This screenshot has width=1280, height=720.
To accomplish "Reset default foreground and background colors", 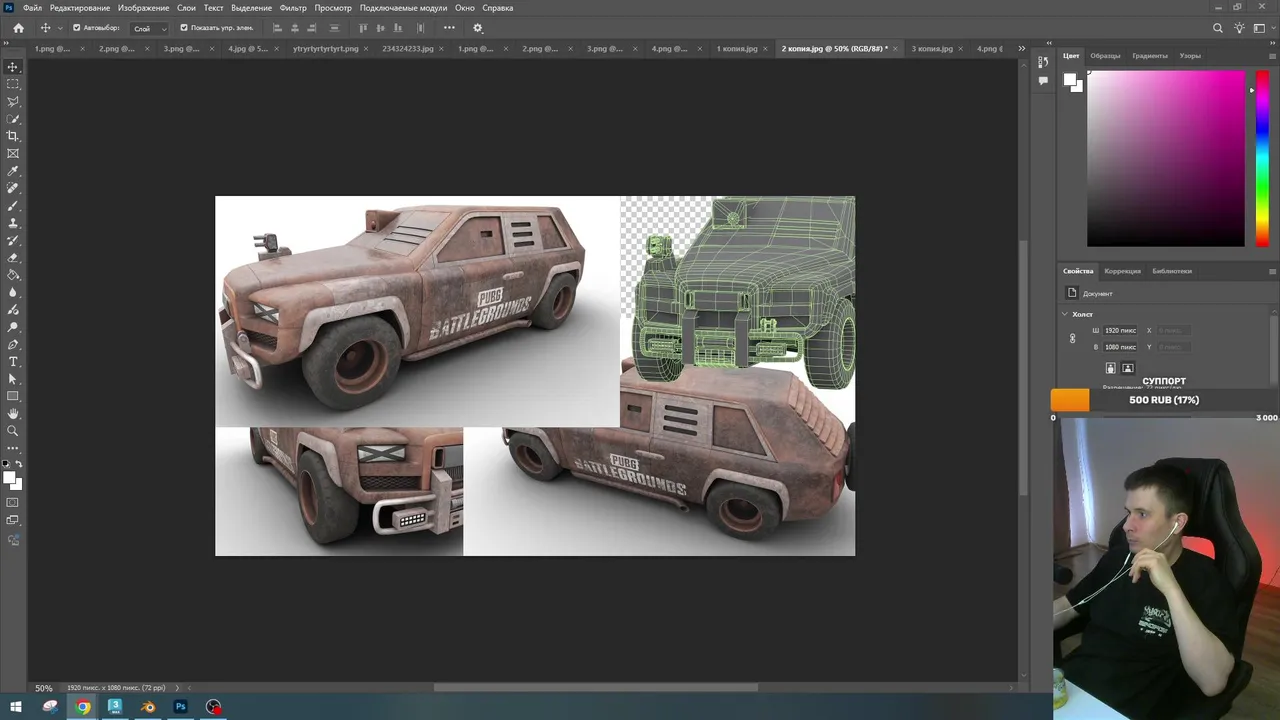I will tap(7, 465).
